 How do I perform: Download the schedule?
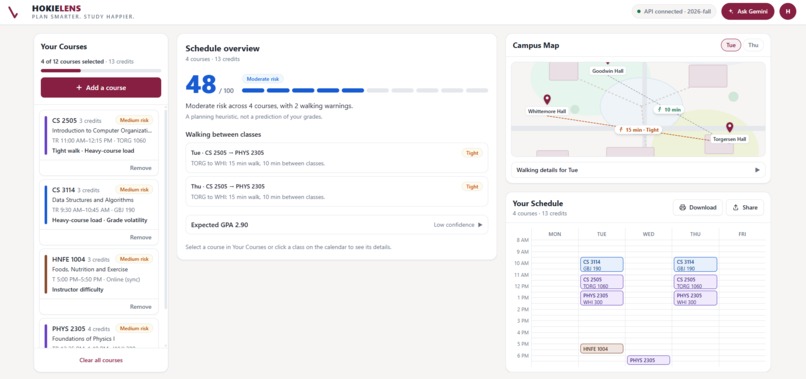pos(698,208)
